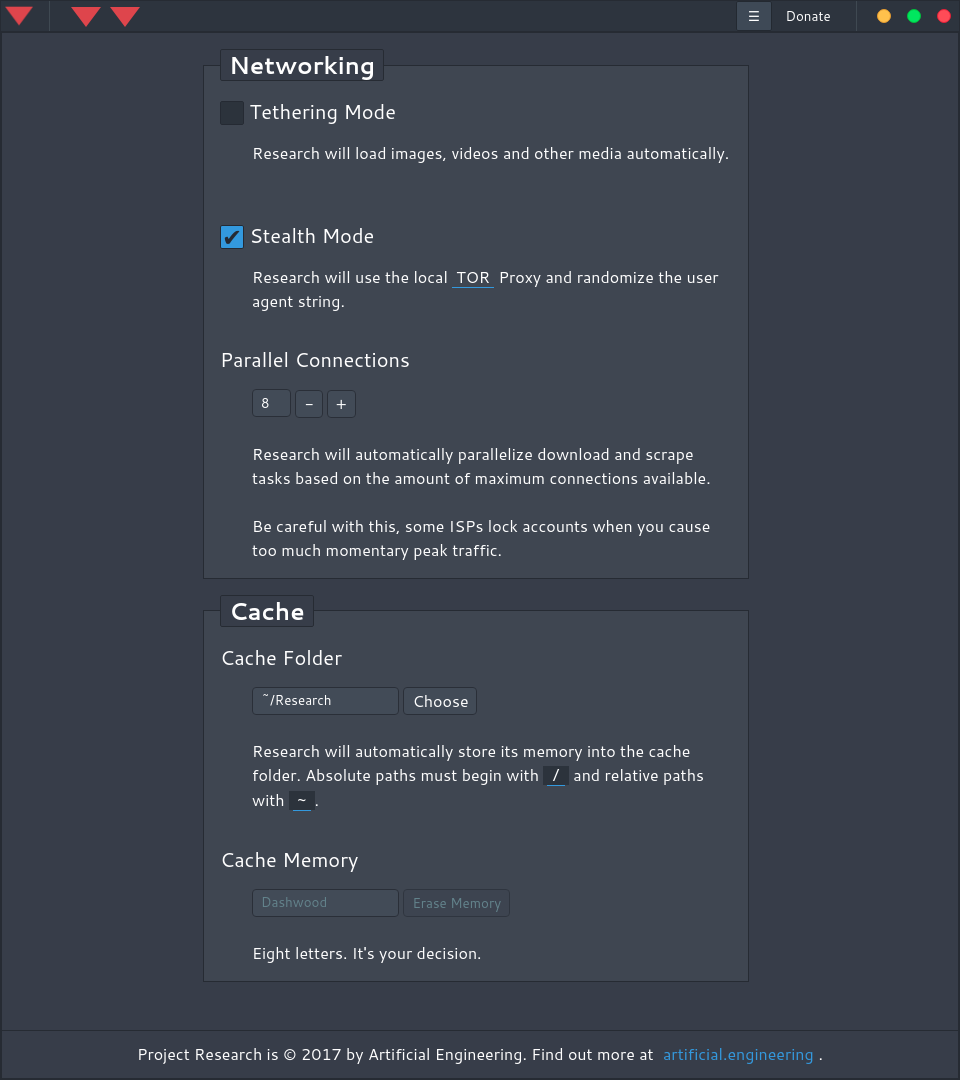Click the yellow minimize window dot

click(x=884, y=16)
